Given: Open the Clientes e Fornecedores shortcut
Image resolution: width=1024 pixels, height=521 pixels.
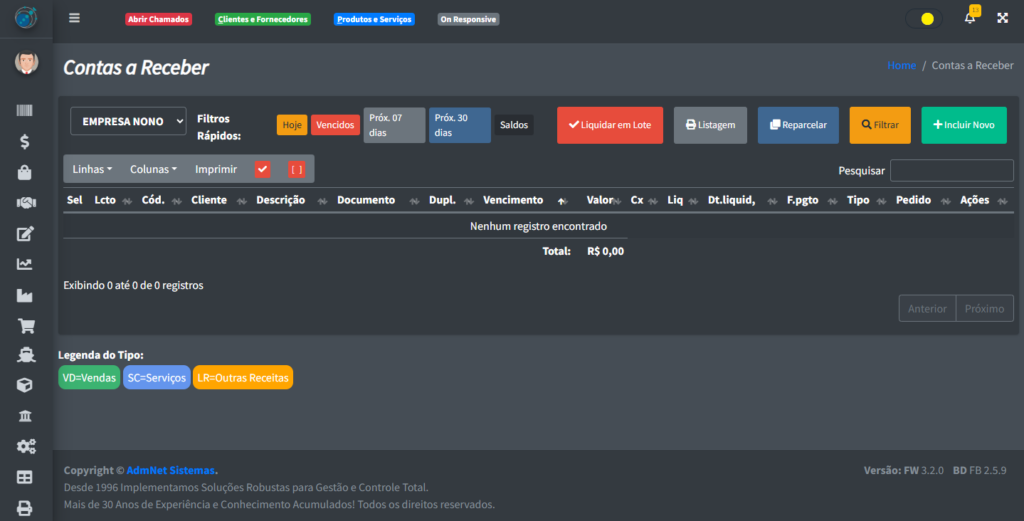Looking at the screenshot, I should coord(263,19).
